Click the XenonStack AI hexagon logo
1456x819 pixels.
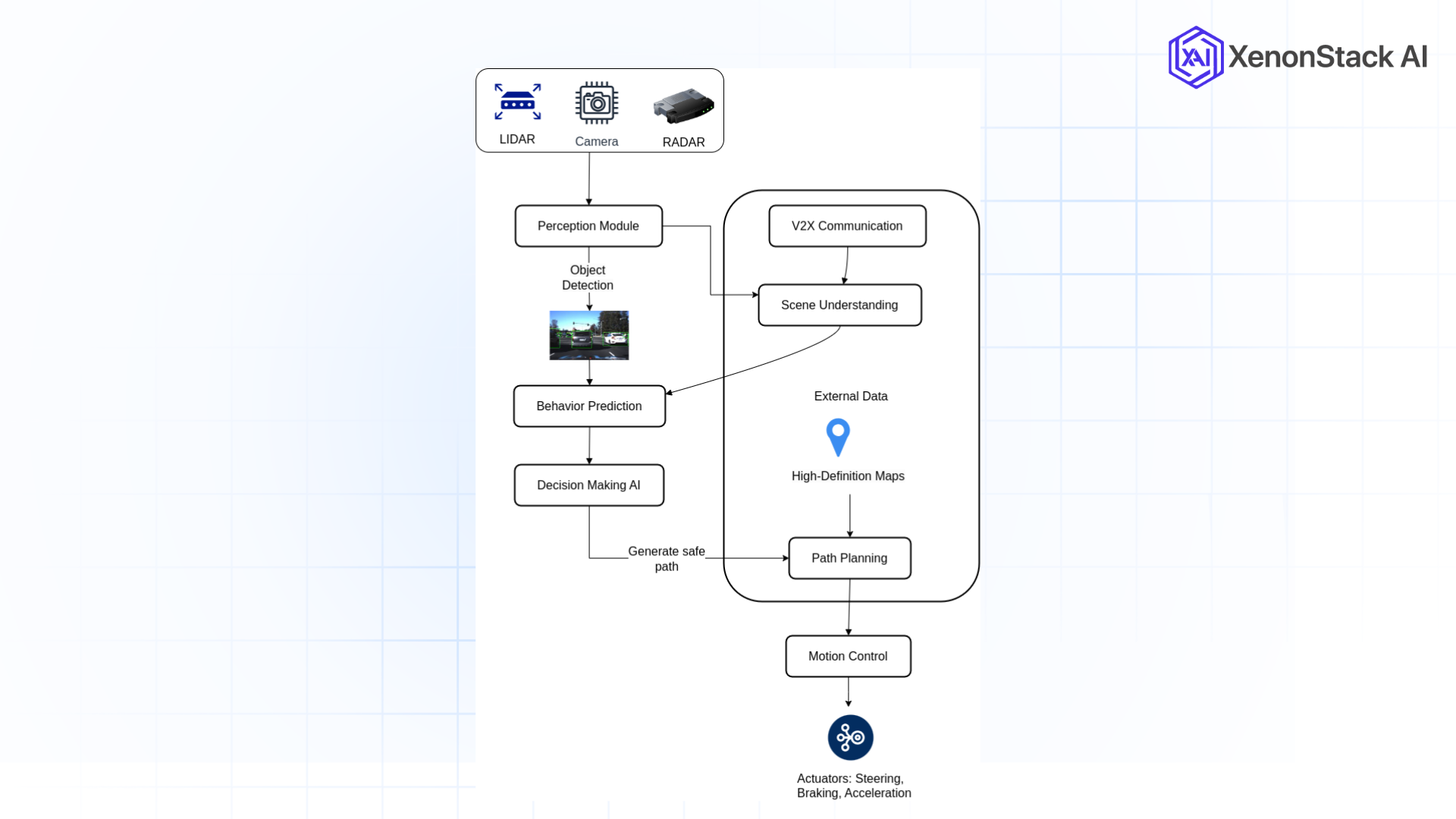(1194, 56)
